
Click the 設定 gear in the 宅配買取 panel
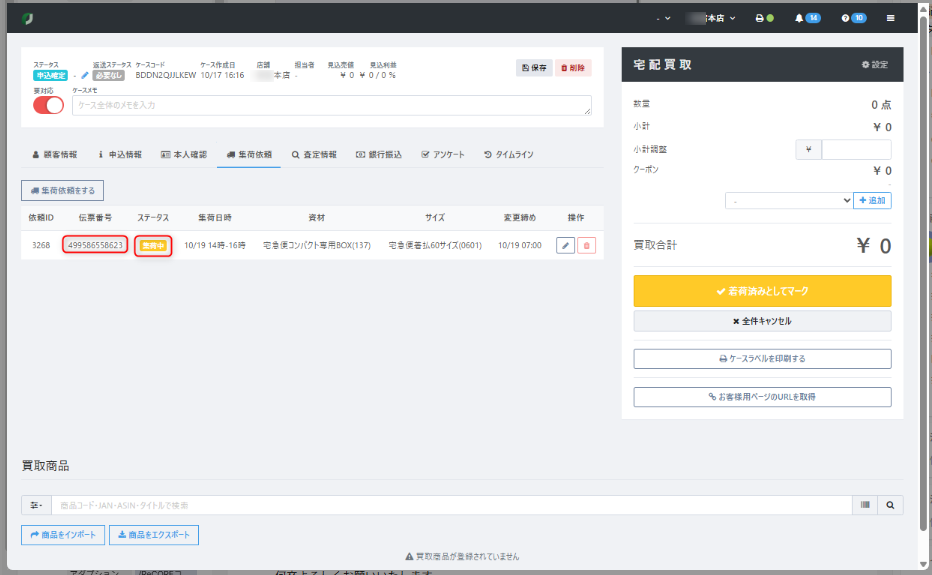click(874, 64)
